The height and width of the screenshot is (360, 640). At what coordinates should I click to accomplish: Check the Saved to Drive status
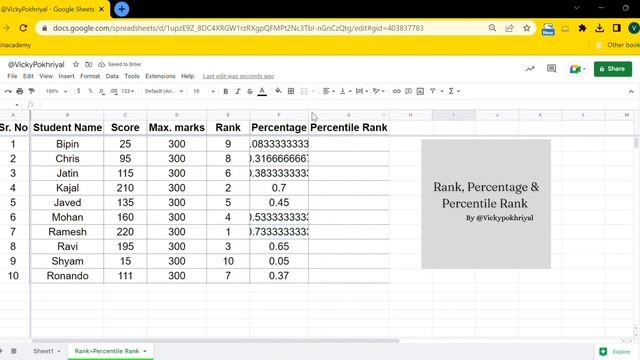[120, 64]
